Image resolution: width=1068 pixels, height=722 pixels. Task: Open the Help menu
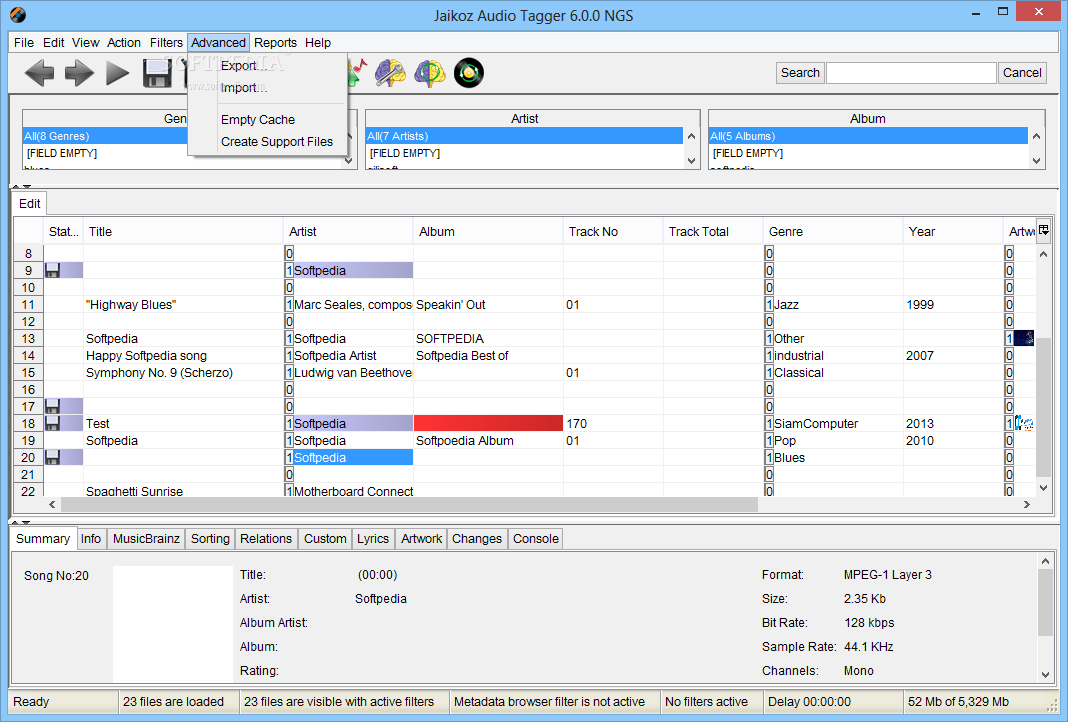coord(317,43)
